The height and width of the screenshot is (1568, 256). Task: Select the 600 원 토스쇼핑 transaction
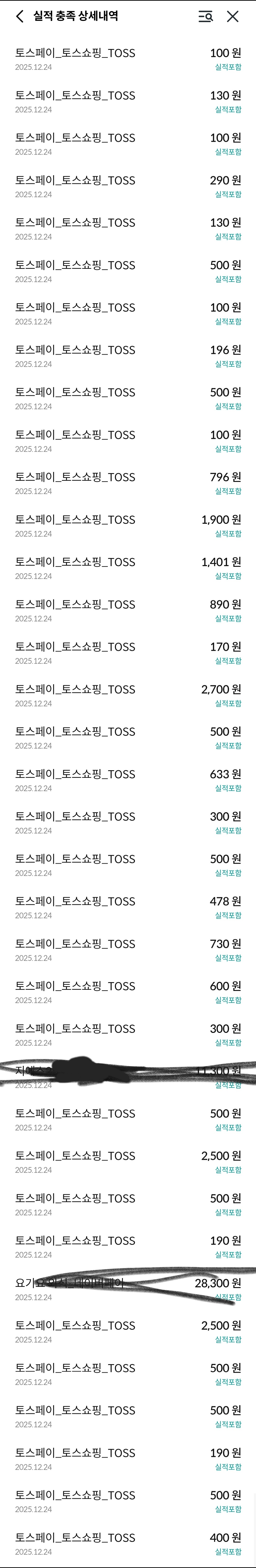128,992
